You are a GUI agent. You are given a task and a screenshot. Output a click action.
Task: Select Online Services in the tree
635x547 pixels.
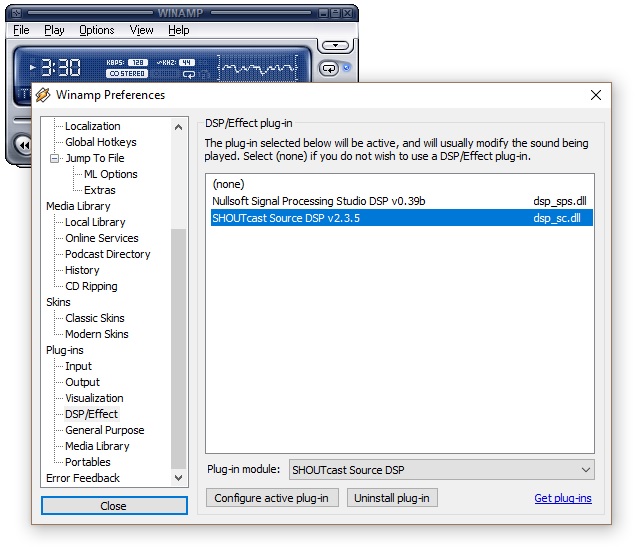[102, 238]
